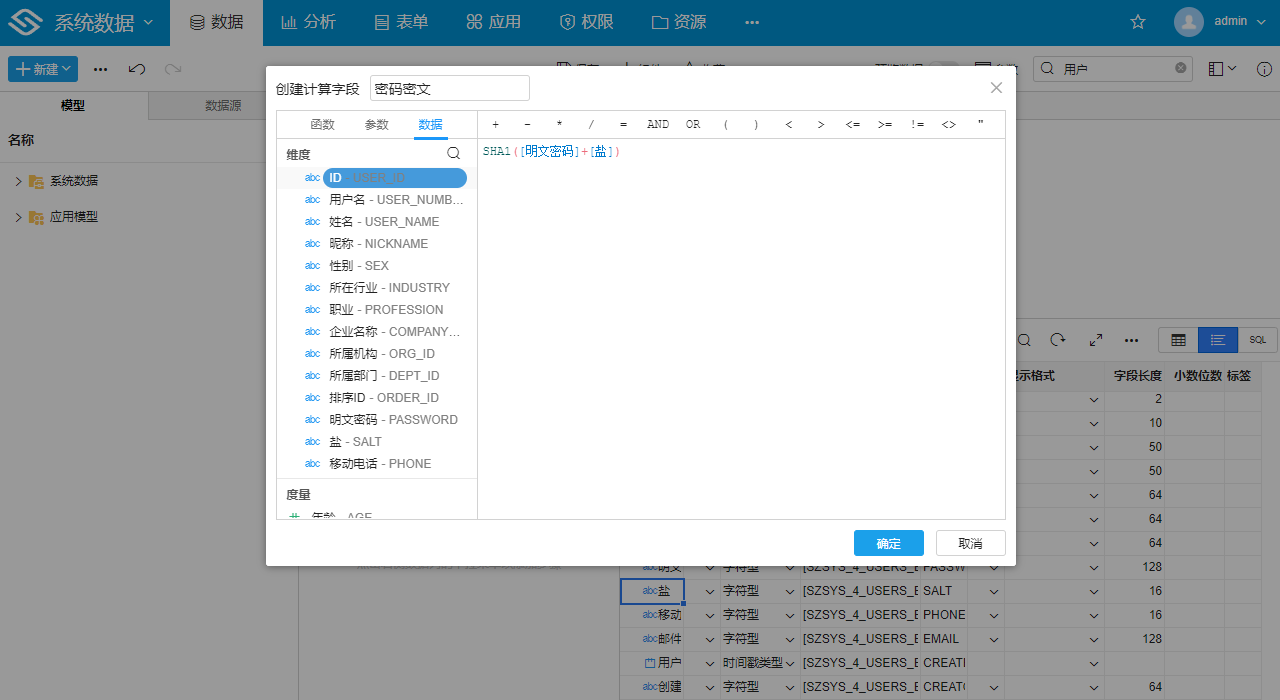Insert the != operator

point(917,125)
